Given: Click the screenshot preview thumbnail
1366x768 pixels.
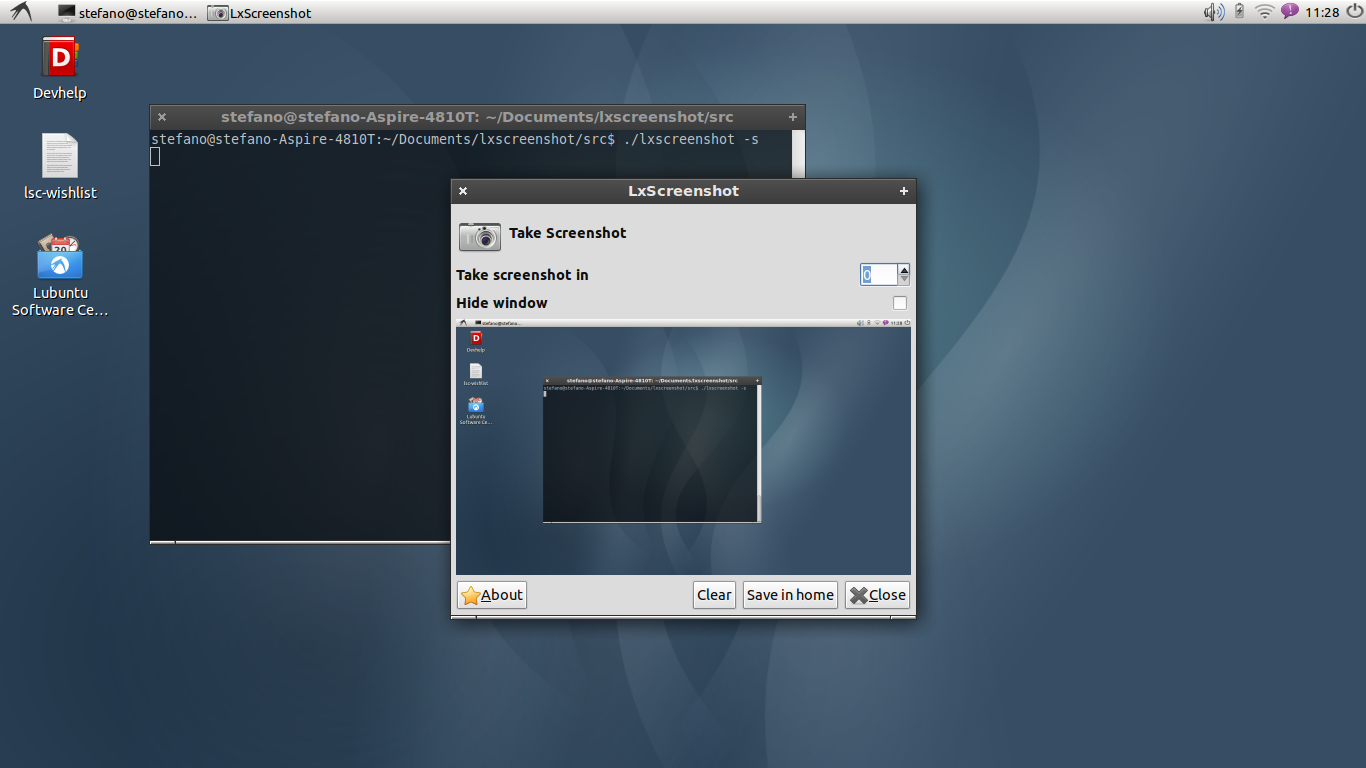Looking at the screenshot, I should 683,447.
